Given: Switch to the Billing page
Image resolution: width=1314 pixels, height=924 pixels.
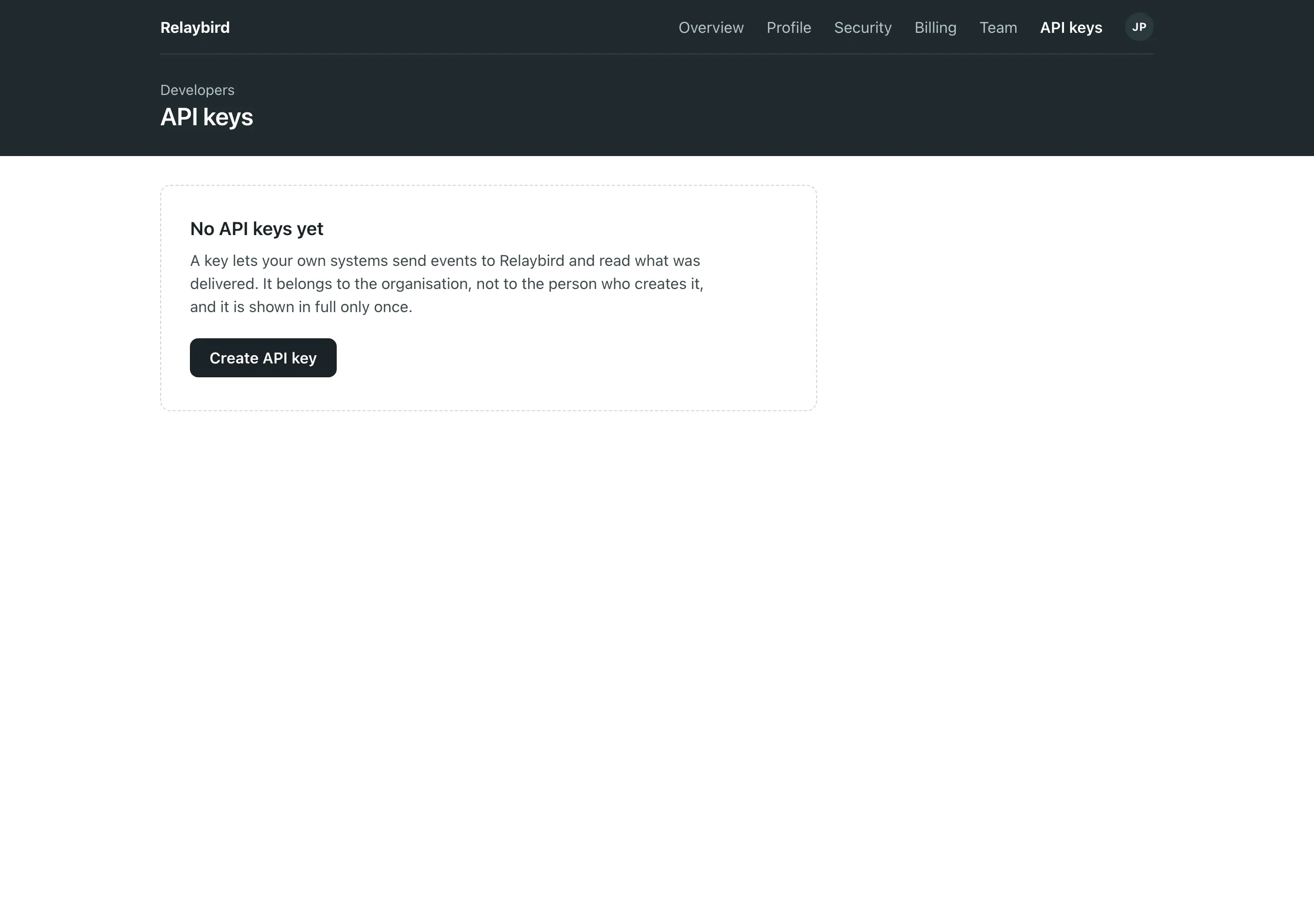Looking at the screenshot, I should [935, 28].
